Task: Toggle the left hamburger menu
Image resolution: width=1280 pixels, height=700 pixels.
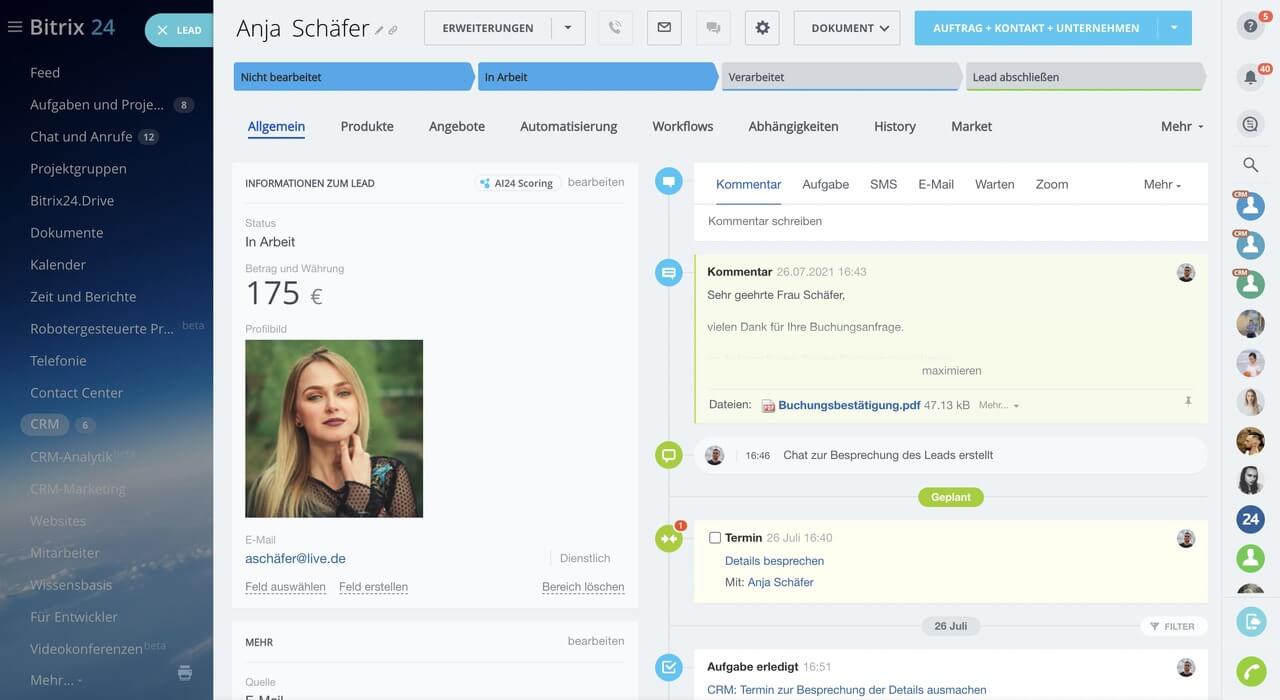Action: (x=15, y=27)
